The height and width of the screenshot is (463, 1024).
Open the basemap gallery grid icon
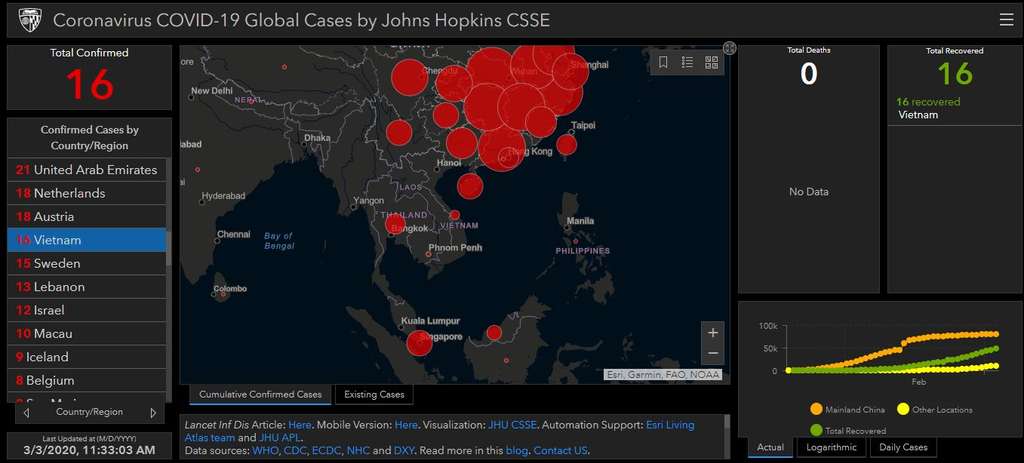711,62
